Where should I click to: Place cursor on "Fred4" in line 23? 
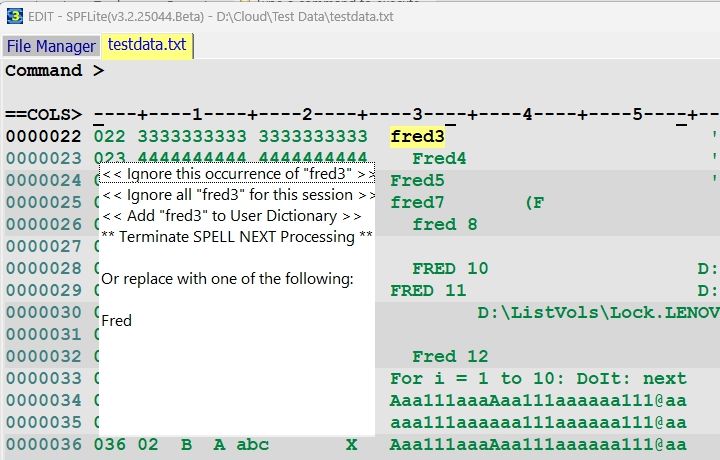(439, 159)
